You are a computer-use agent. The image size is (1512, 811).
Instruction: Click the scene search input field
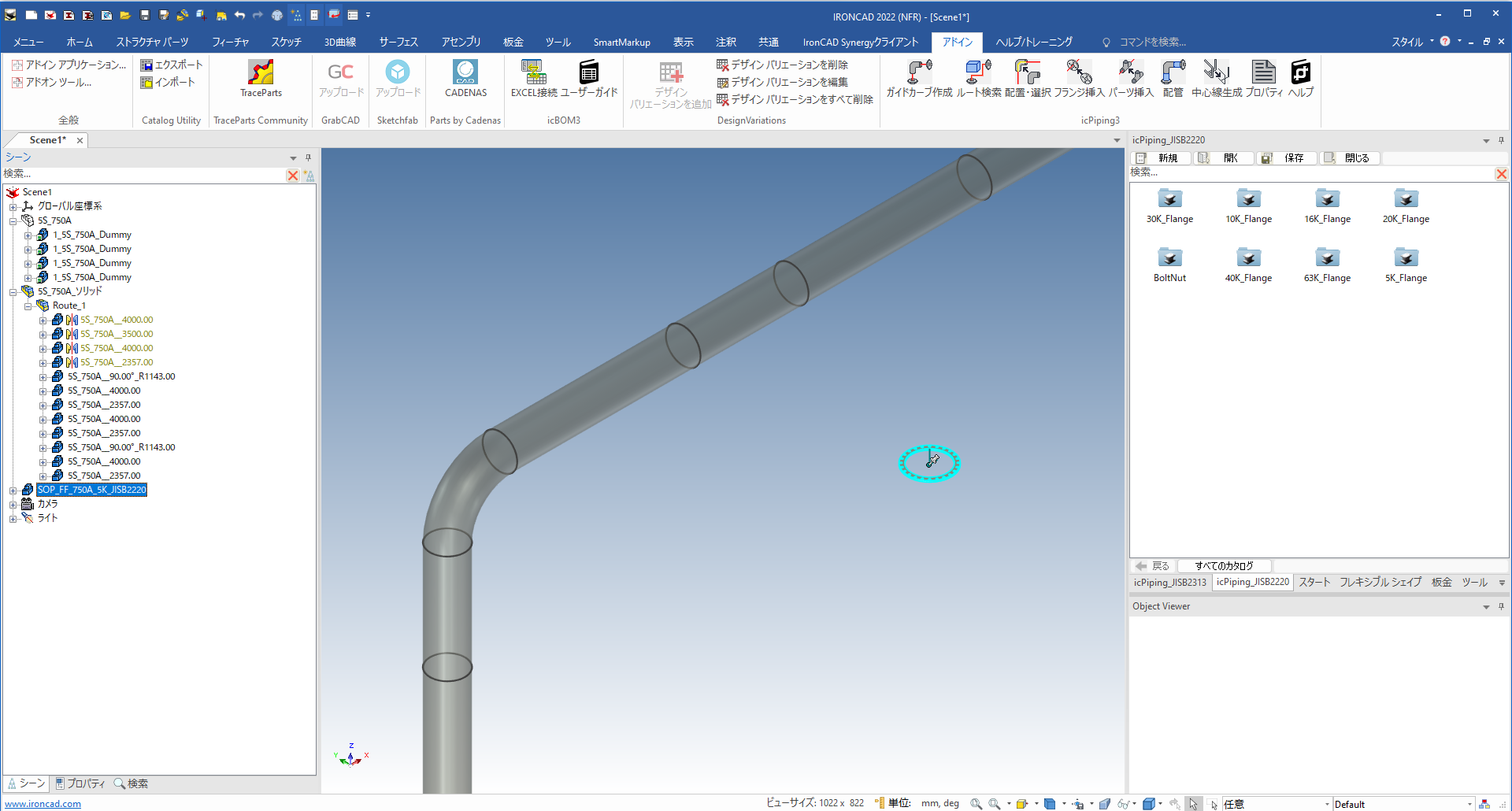[142, 174]
